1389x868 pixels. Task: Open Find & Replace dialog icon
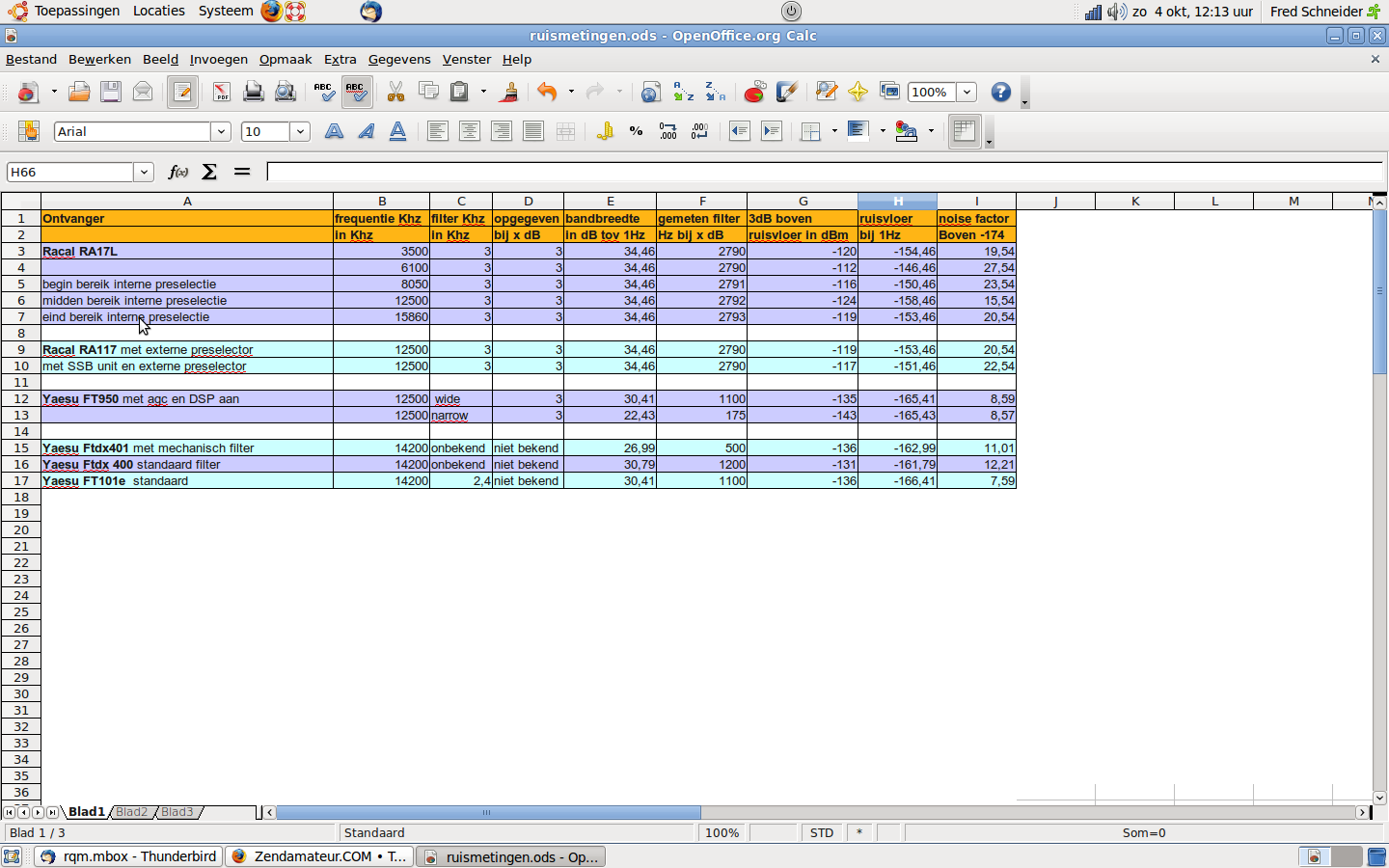click(x=826, y=92)
